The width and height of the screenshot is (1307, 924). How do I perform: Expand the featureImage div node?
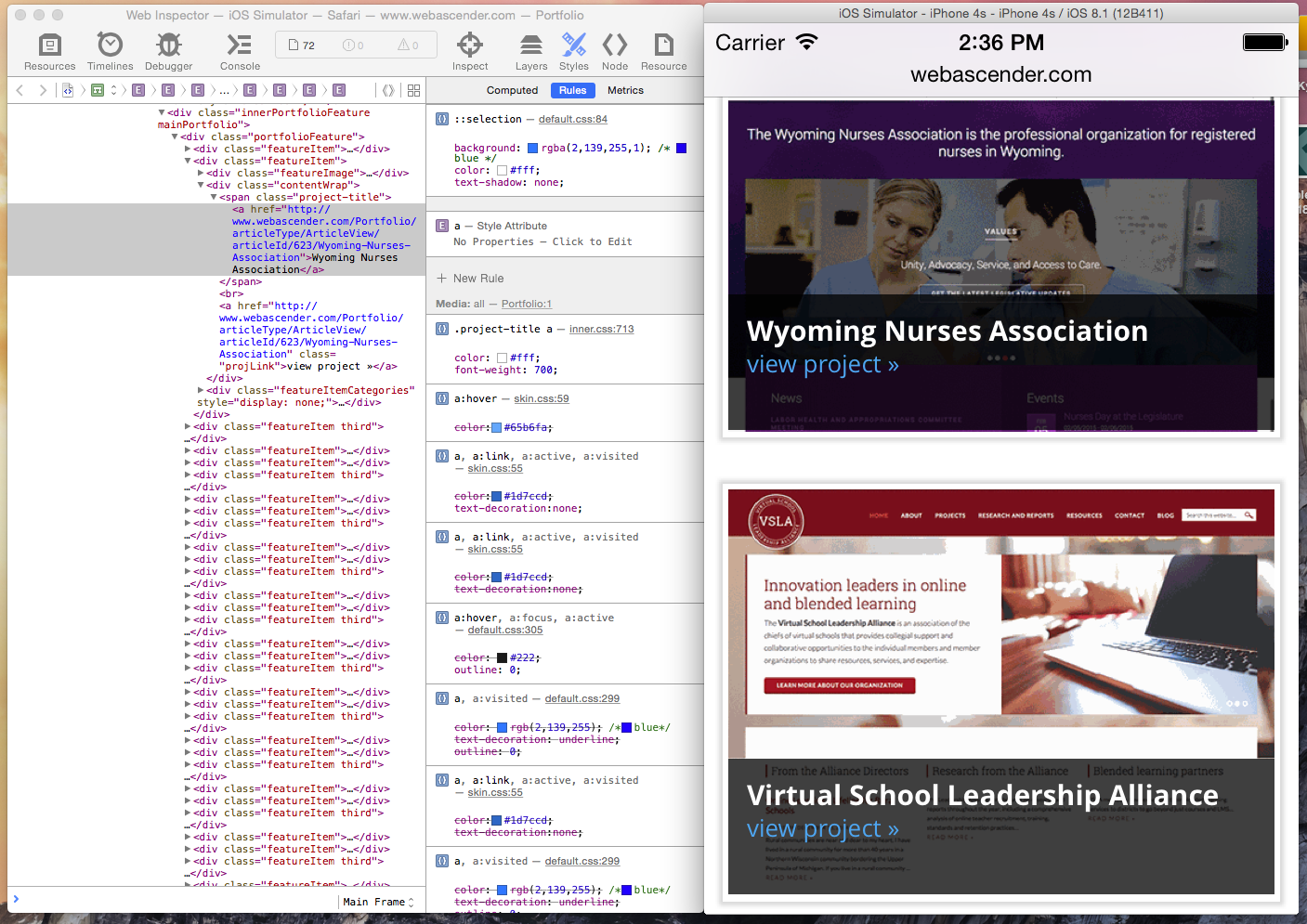(201, 173)
